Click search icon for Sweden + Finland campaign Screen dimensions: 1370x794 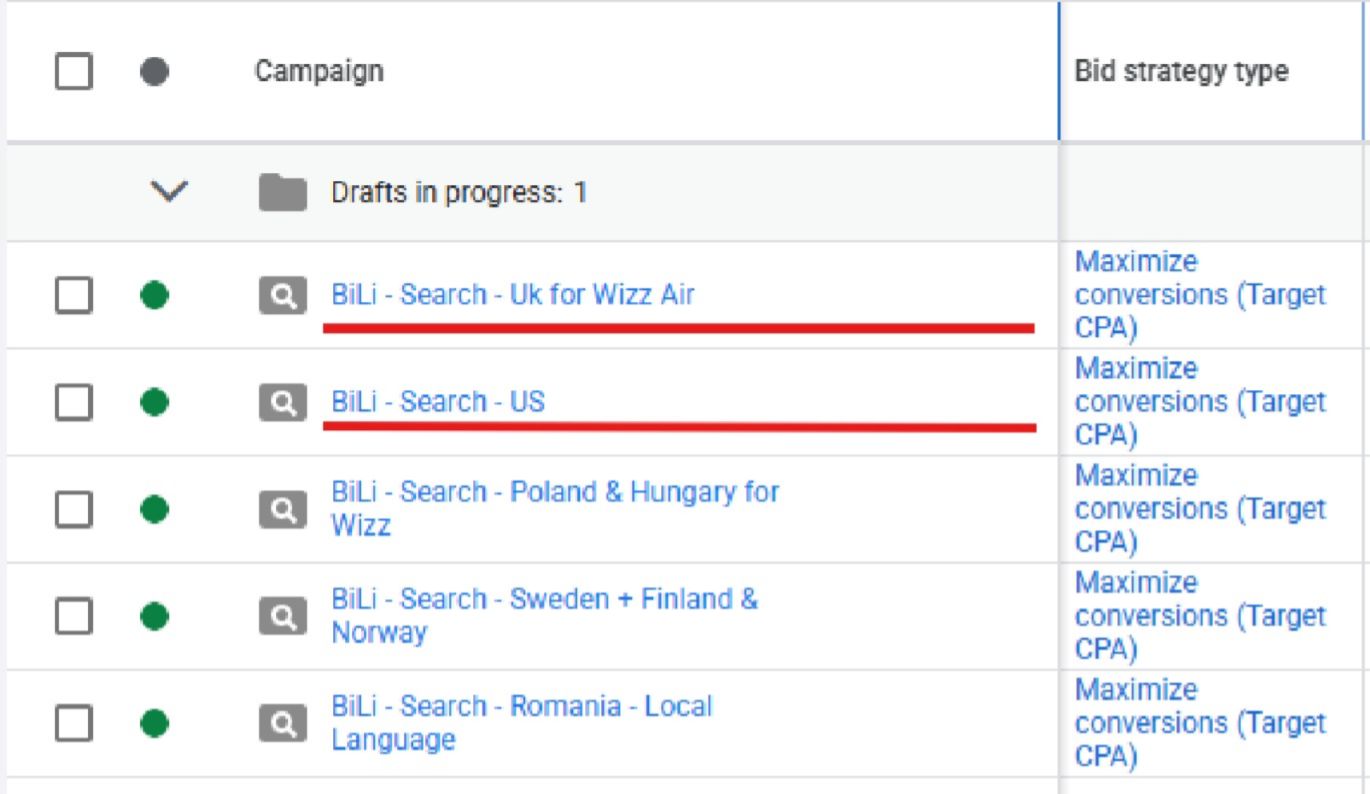(283, 617)
